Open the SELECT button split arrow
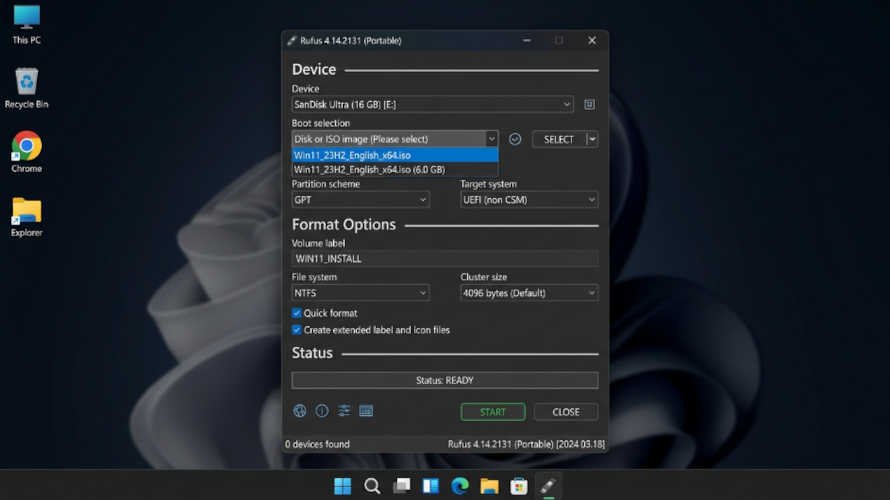Screen dimensions: 890x500 point(592,139)
